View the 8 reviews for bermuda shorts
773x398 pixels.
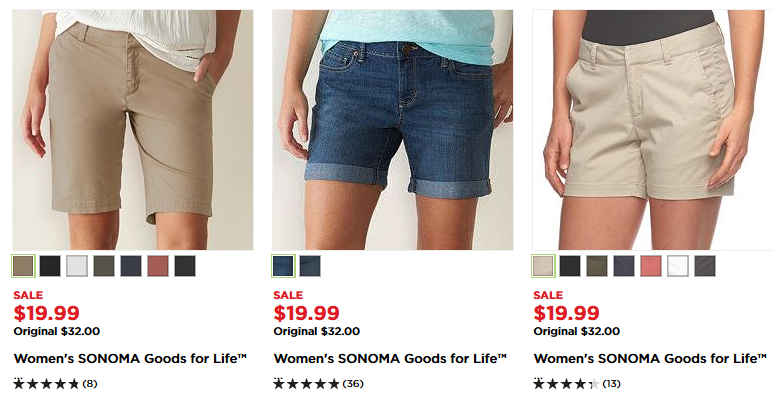pyautogui.click(x=55, y=383)
